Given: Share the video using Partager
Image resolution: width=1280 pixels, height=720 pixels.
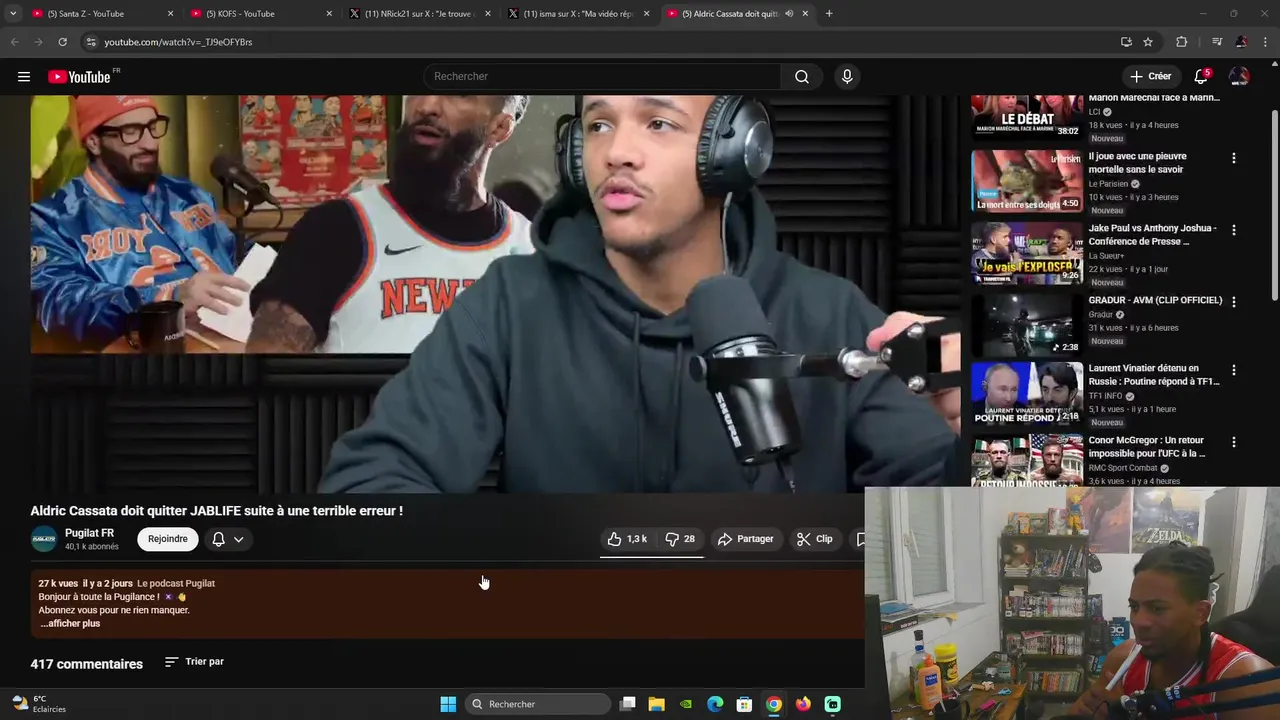Looking at the screenshot, I should (x=745, y=539).
